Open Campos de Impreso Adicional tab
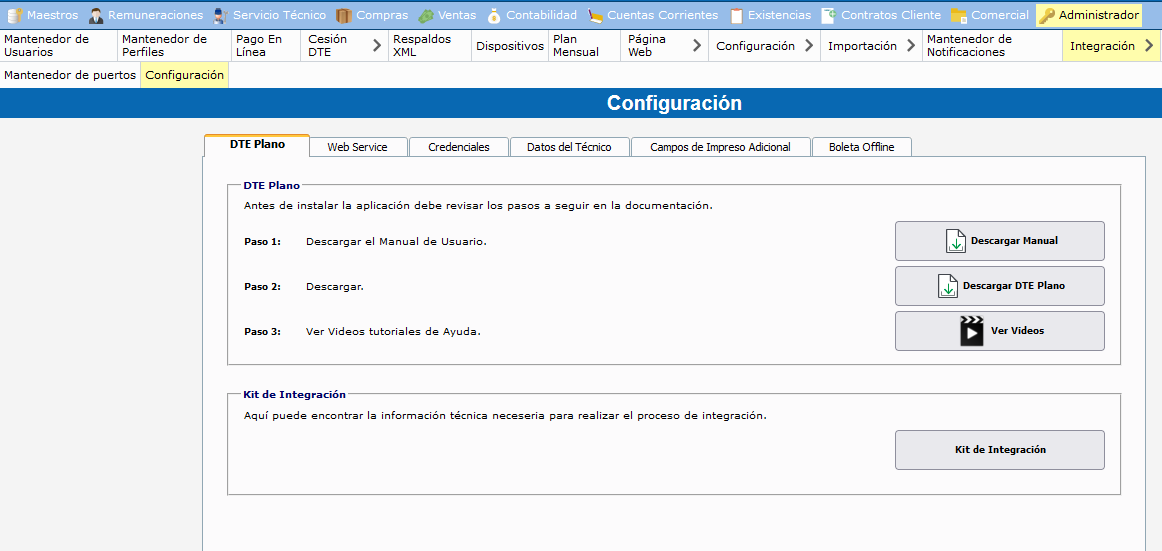The width and height of the screenshot is (1162, 551). pyautogui.click(x=720, y=147)
